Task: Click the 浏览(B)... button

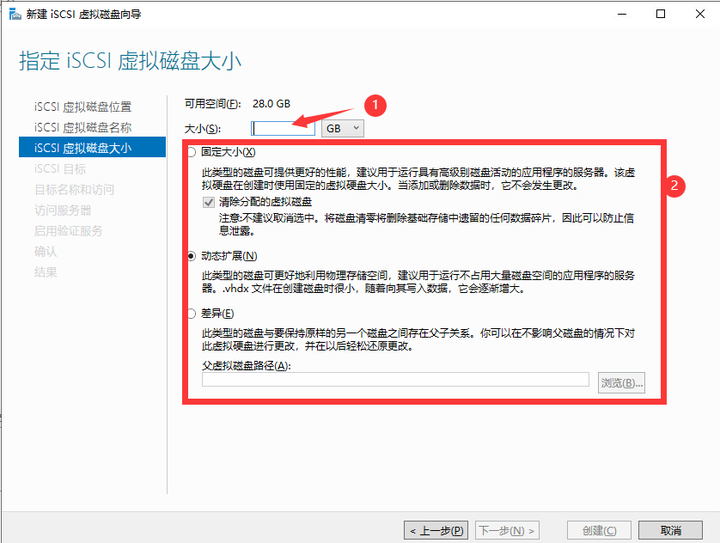Action: (x=621, y=383)
